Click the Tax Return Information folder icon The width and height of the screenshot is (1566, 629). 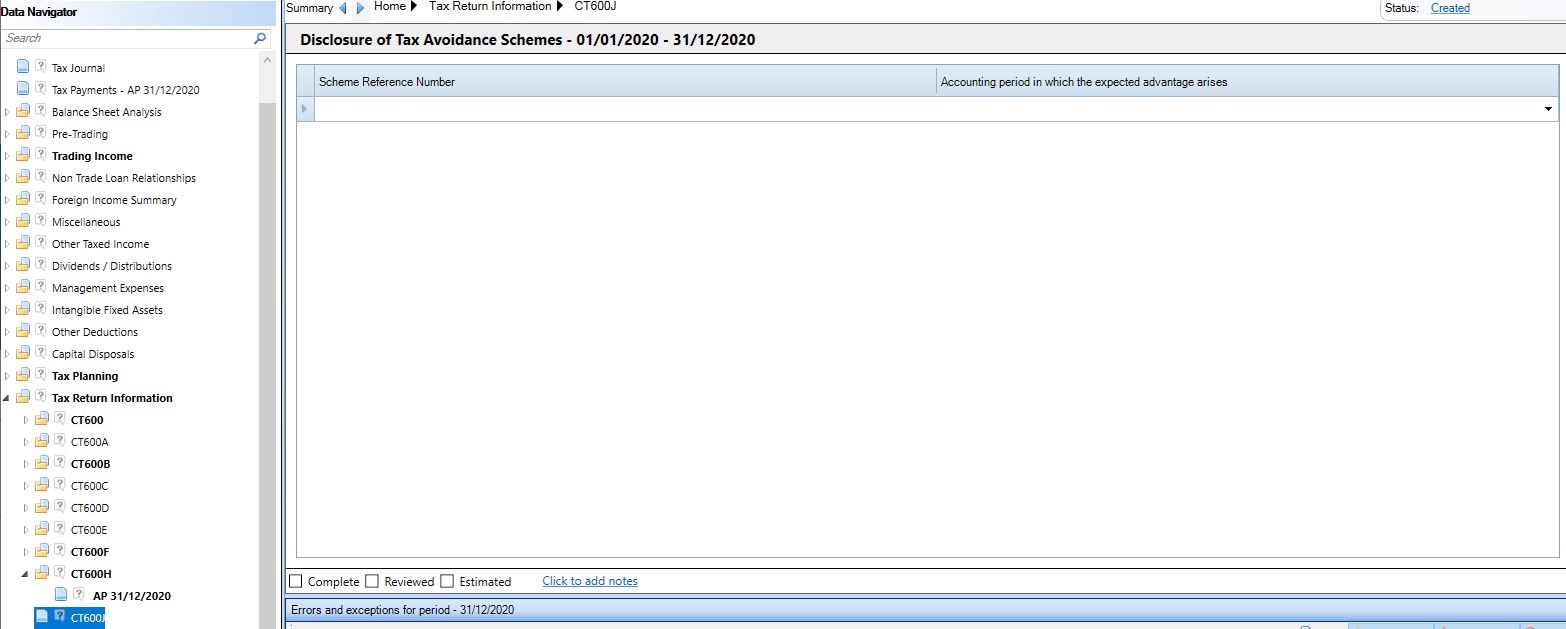(23, 398)
